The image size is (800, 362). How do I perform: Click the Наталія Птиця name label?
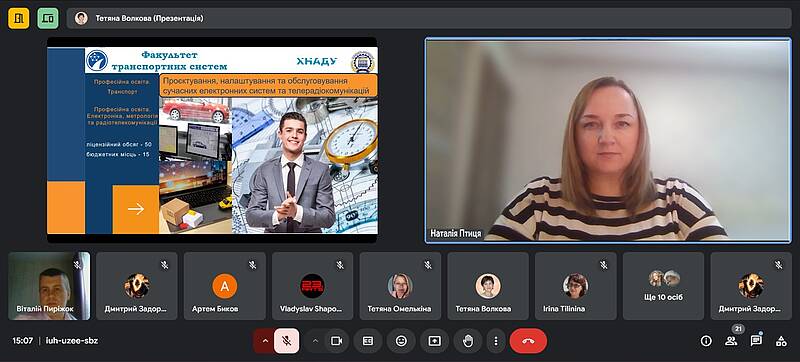click(456, 234)
